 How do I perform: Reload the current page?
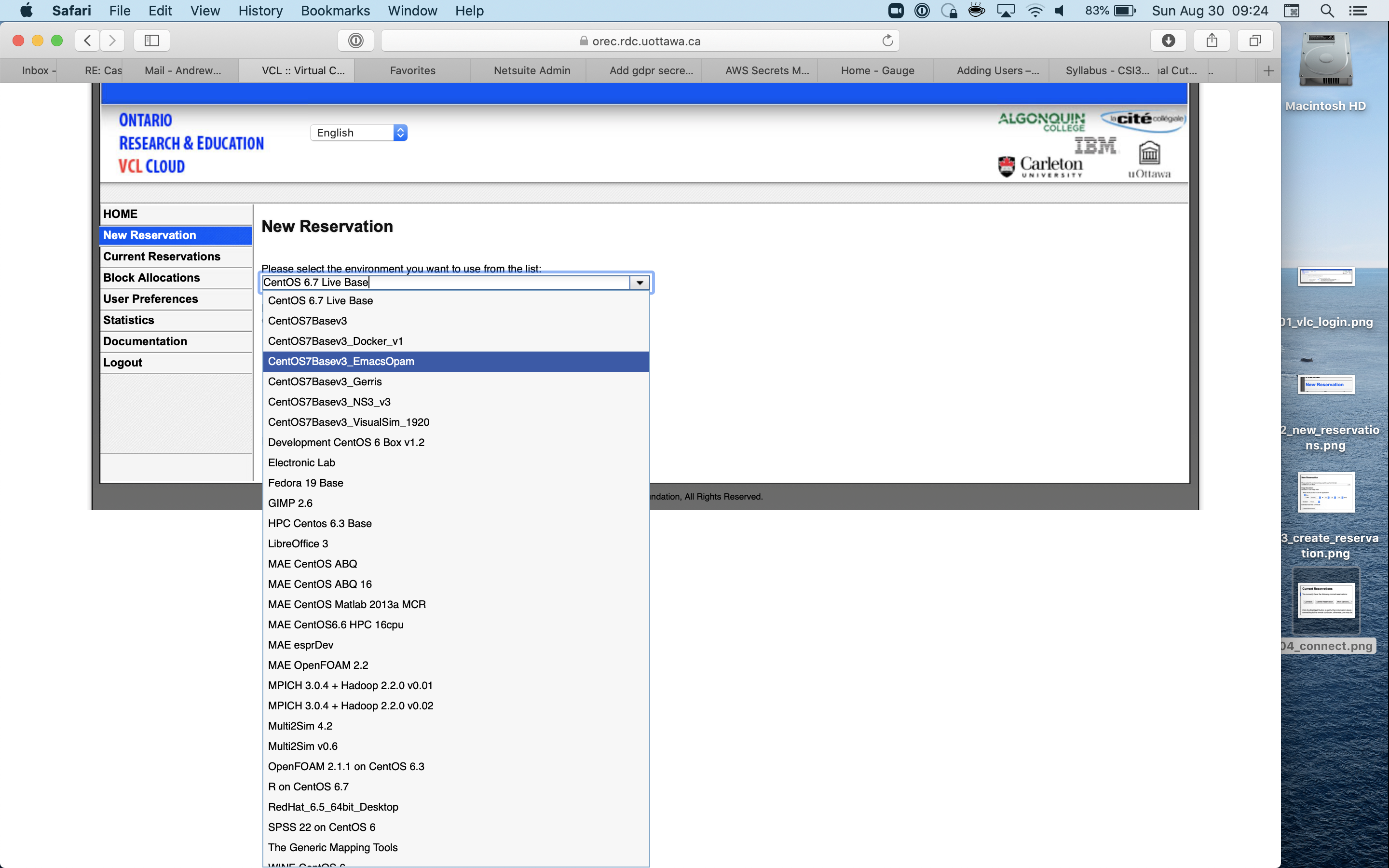[887, 41]
